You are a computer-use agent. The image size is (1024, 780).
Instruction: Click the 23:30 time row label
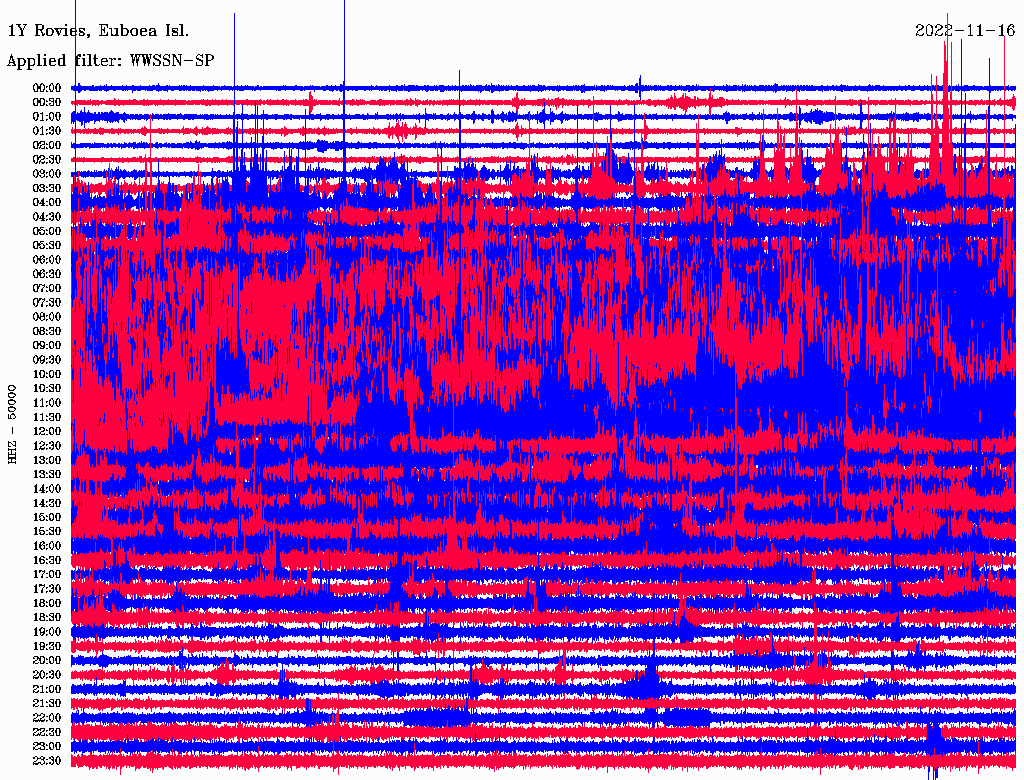(x=47, y=761)
